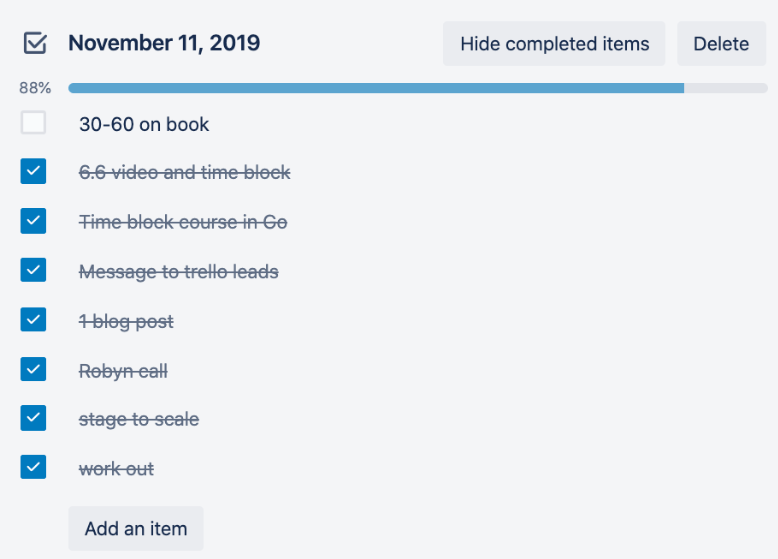This screenshot has width=778, height=559.
Task: Click the Add an item button
Action: (135, 528)
